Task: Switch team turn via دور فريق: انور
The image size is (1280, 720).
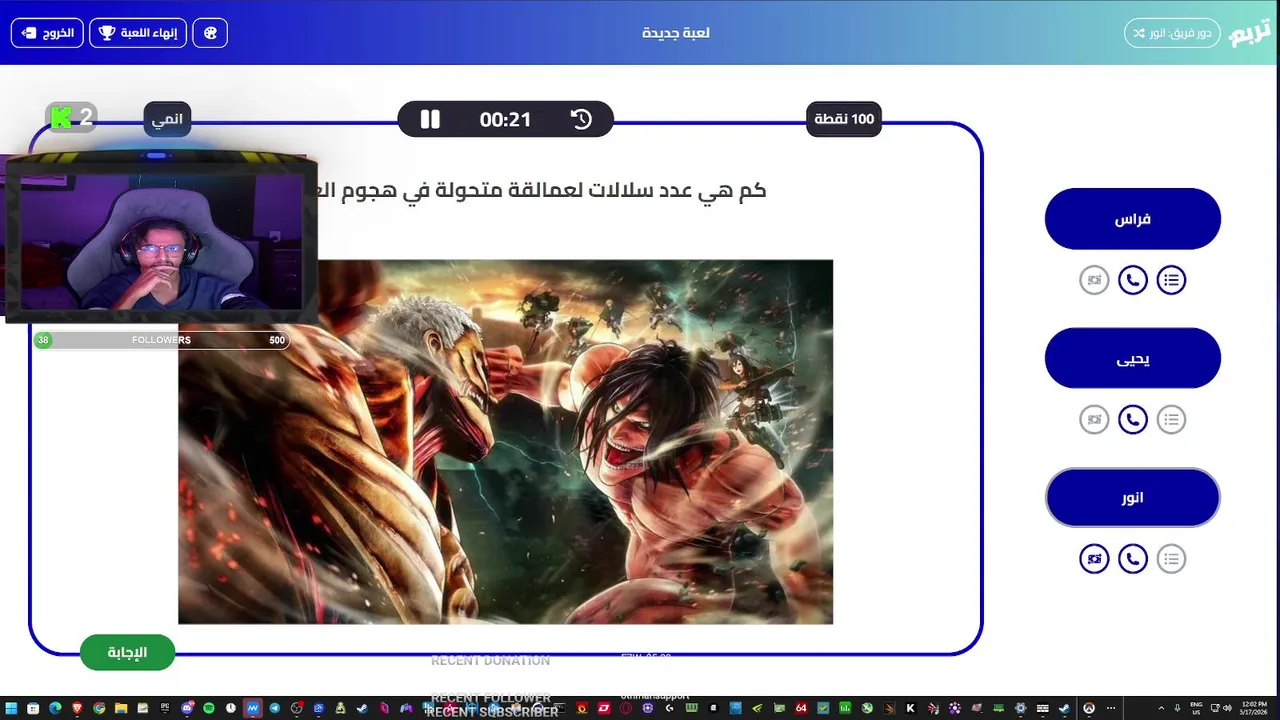Action: 1172,33
